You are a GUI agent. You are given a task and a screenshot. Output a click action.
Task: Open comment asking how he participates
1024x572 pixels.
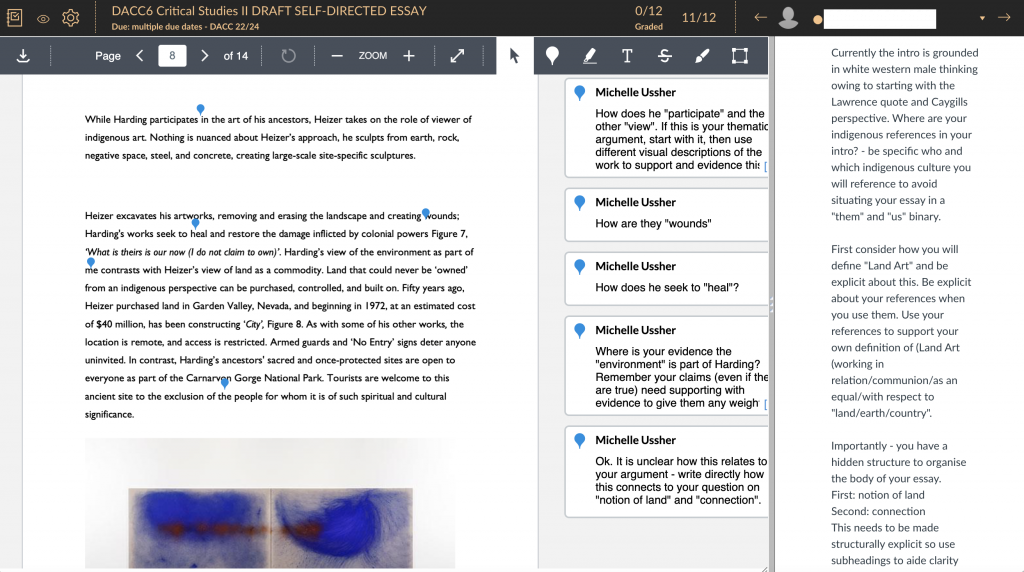(667, 128)
